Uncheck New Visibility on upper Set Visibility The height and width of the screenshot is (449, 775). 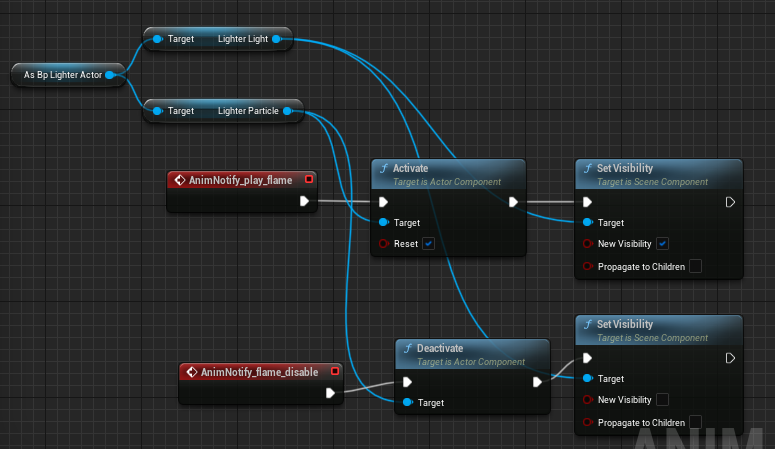click(662, 243)
